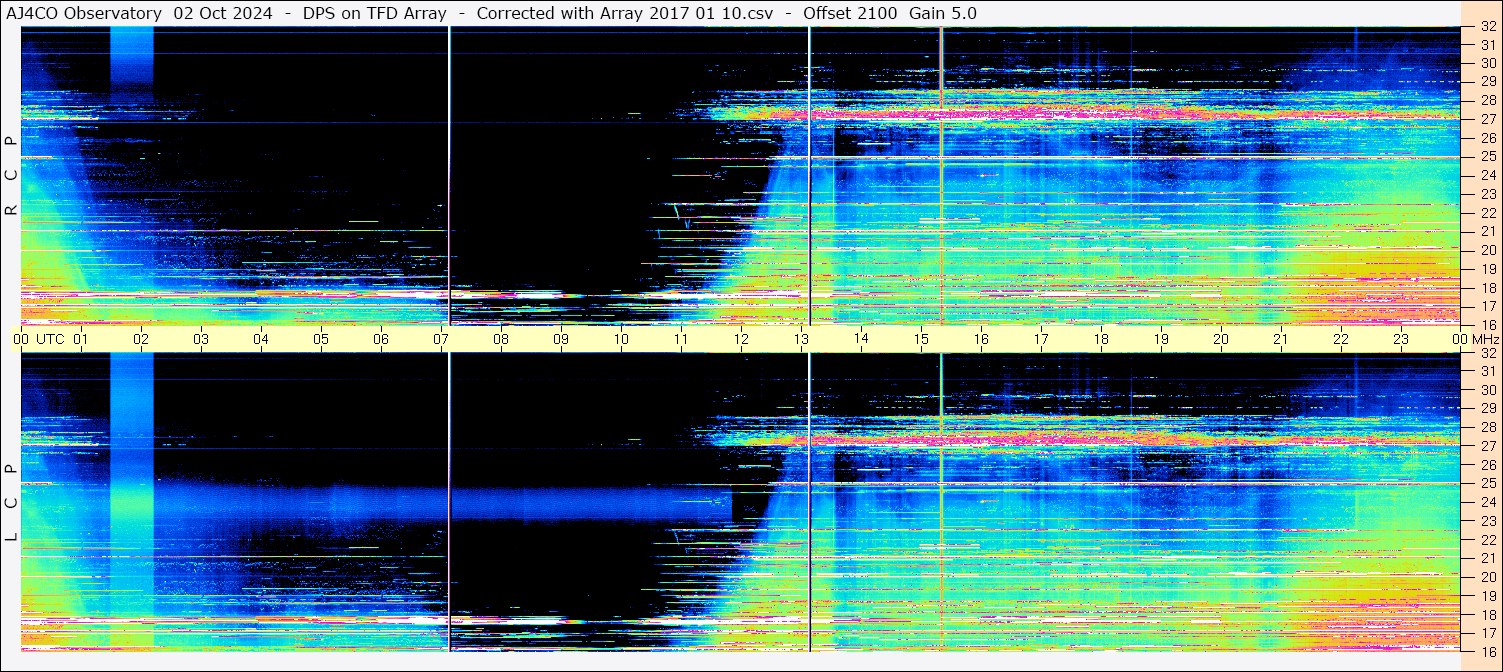Select the 11 hour tick label
Viewport: 1503px width, 672px height.
point(681,339)
